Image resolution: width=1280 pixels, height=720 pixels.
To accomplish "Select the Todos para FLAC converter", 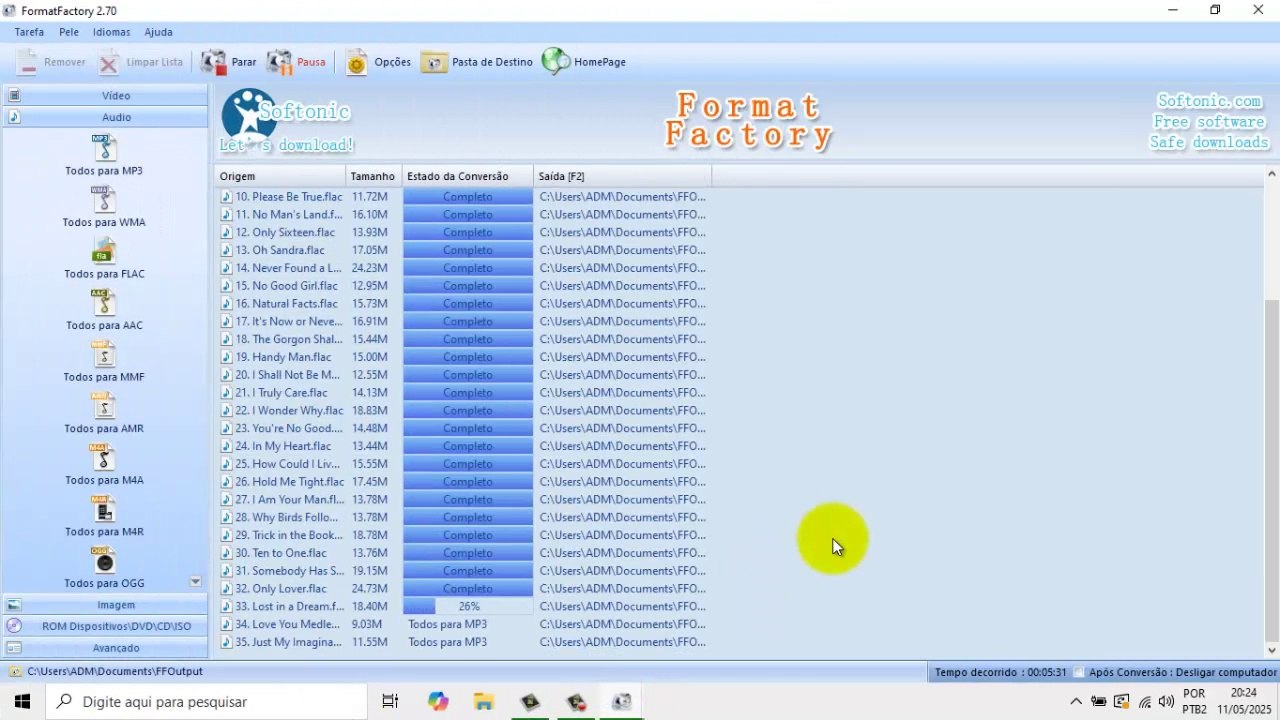I will [x=104, y=259].
